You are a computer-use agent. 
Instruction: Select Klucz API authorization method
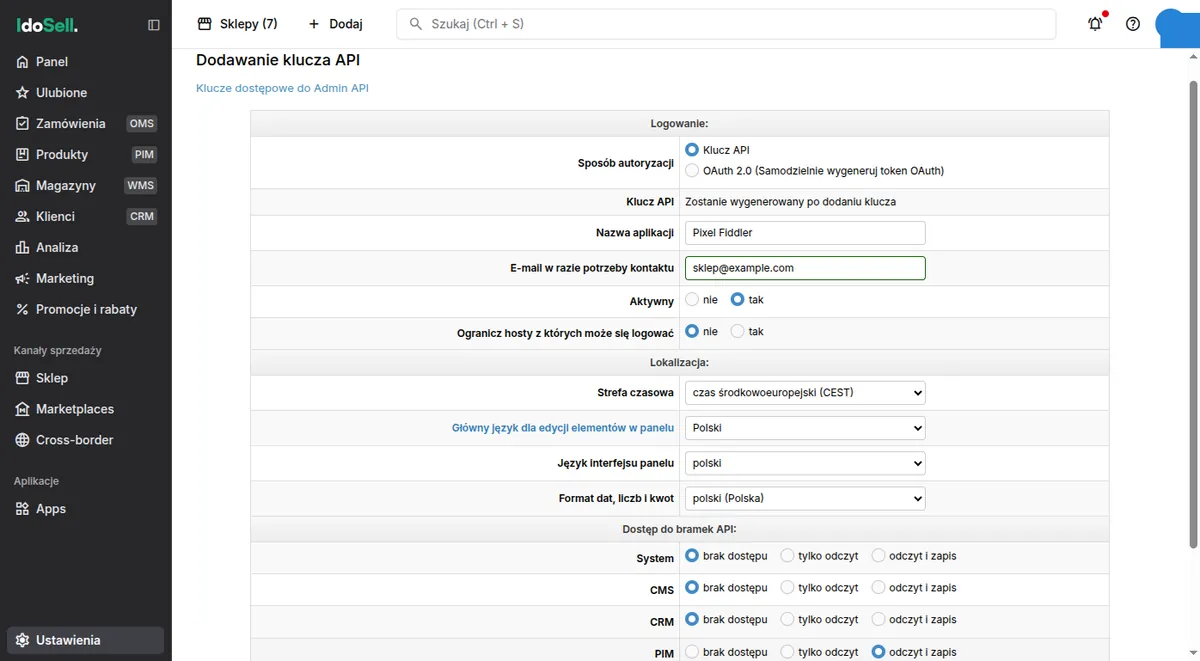(x=692, y=150)
